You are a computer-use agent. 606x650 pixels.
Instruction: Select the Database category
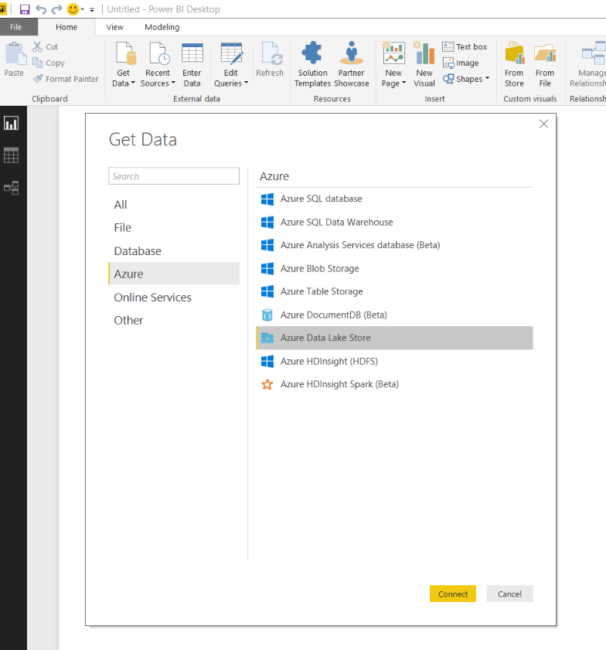[x=174, y=251]
